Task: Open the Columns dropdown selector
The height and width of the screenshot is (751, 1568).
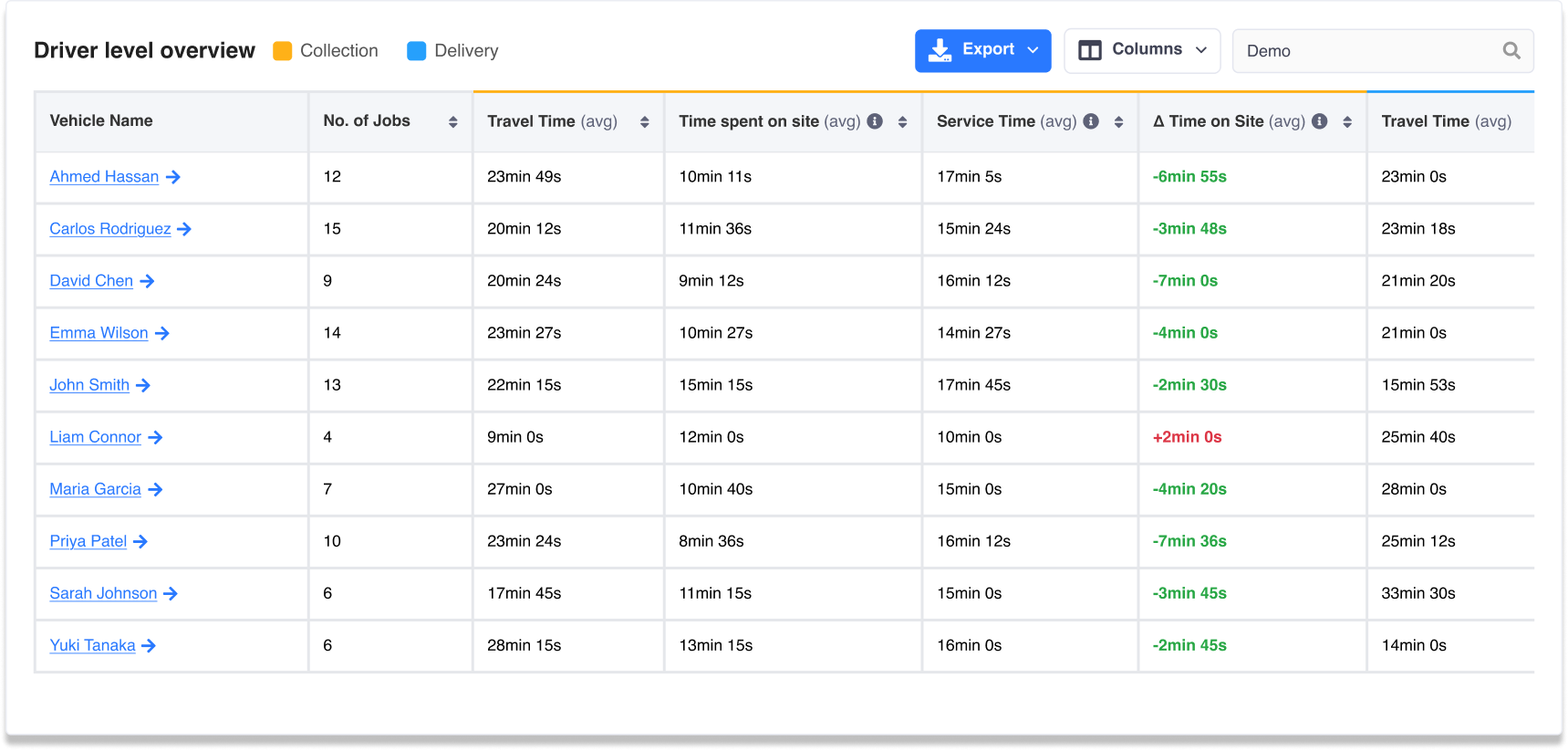Action: pyautogui.click(x=1142, y=50)
